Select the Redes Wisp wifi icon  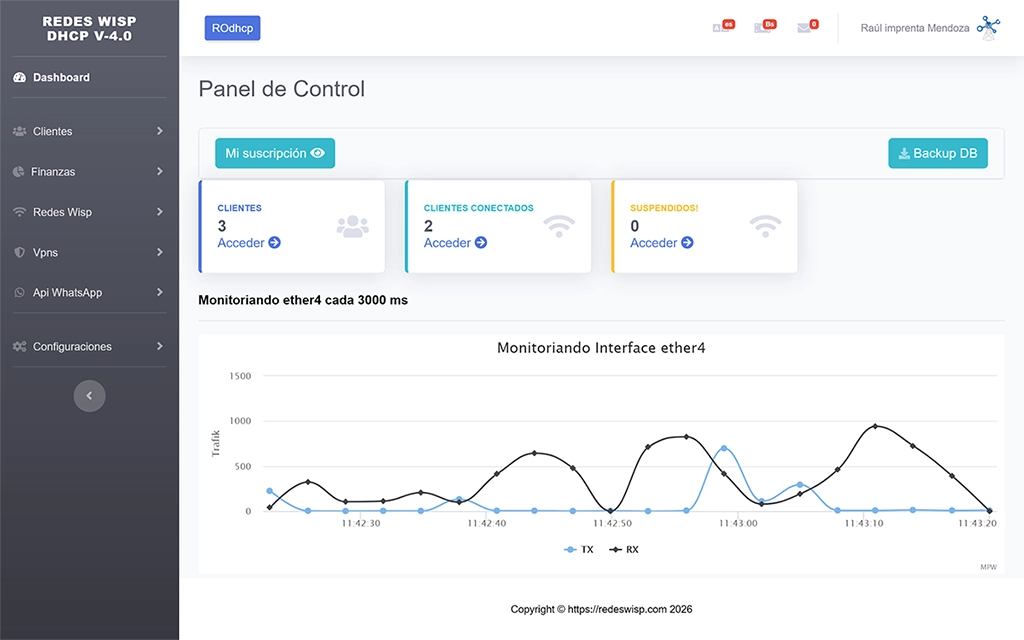[x=18, y=212]
